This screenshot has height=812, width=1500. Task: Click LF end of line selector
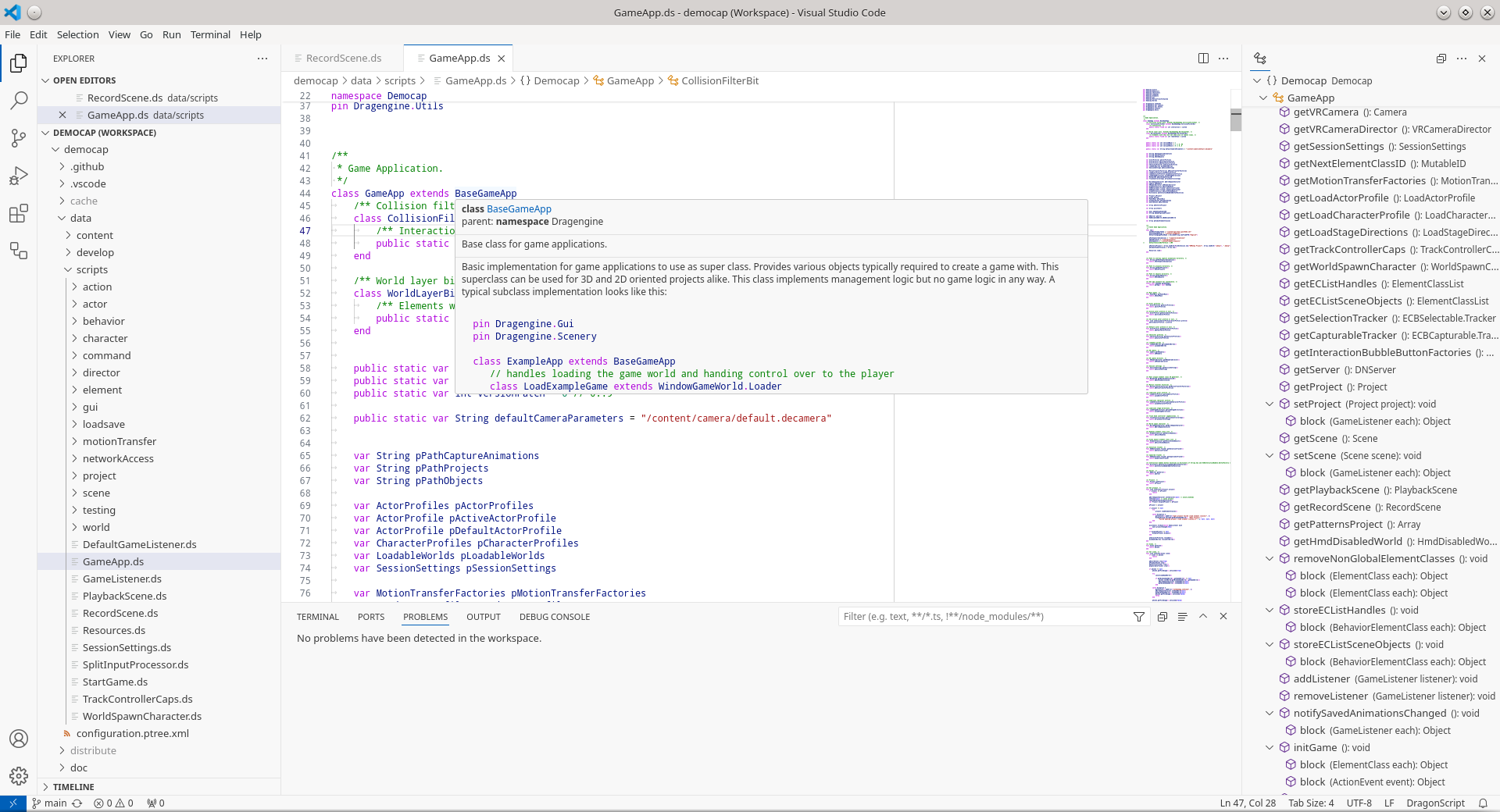tap(1389, 803)
